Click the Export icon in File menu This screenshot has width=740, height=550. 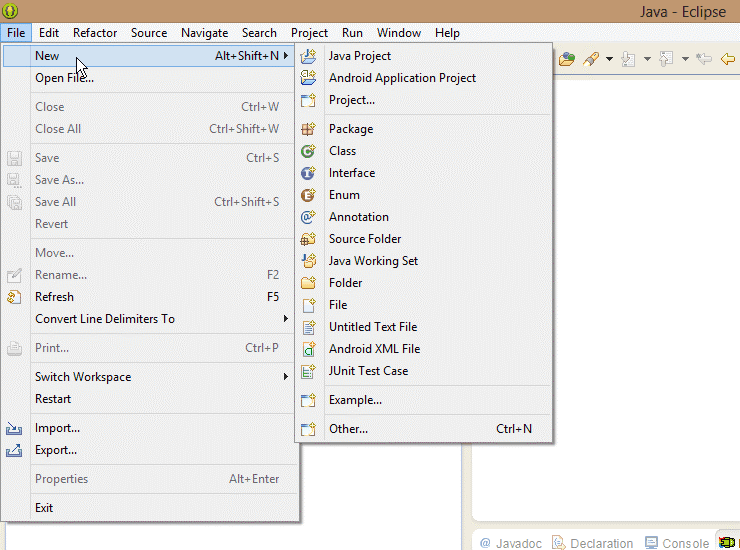pyautogui.click(x=14, y=450)
